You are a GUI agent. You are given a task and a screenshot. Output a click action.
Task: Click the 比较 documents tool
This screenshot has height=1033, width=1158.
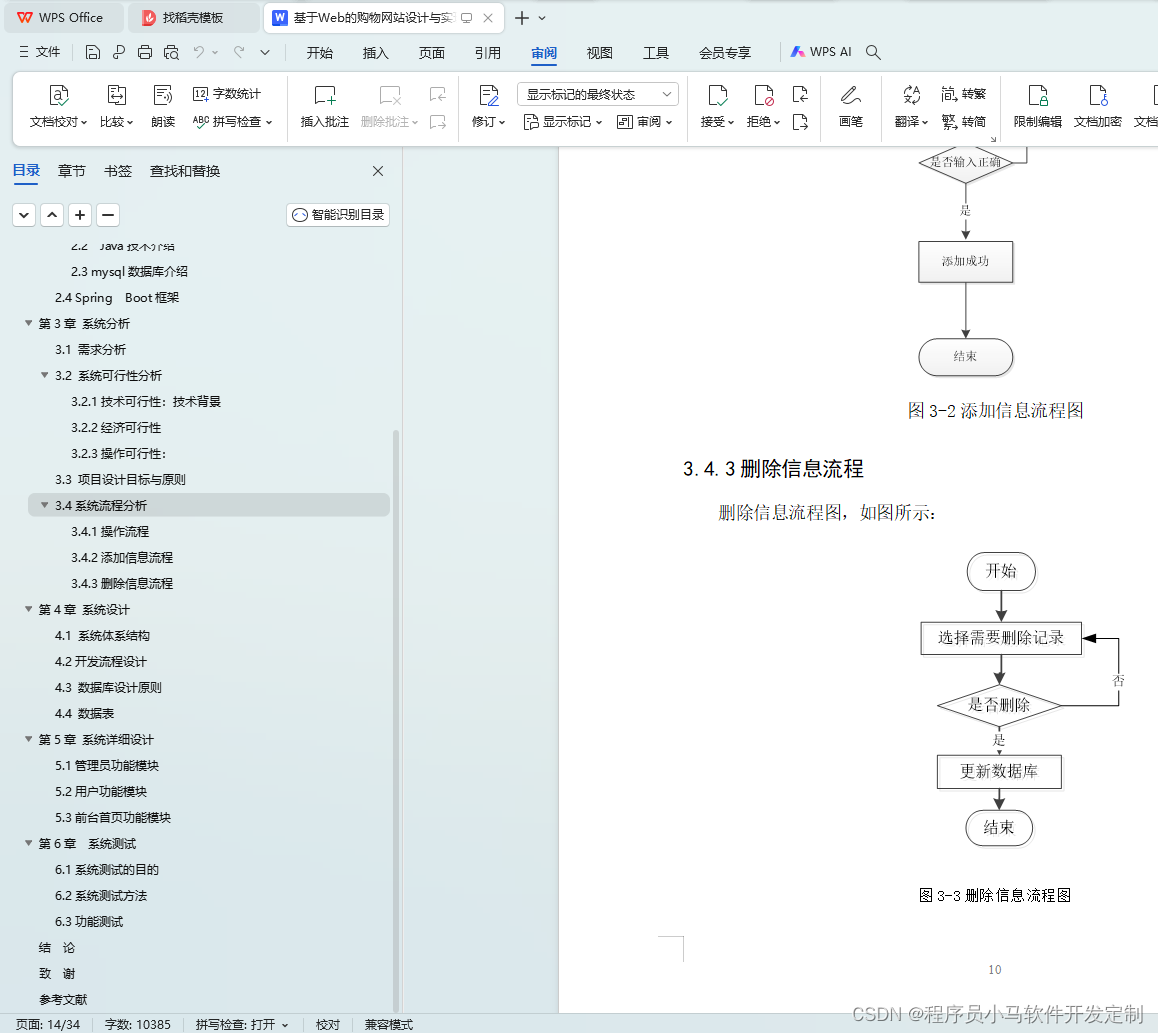pos(117,106)
